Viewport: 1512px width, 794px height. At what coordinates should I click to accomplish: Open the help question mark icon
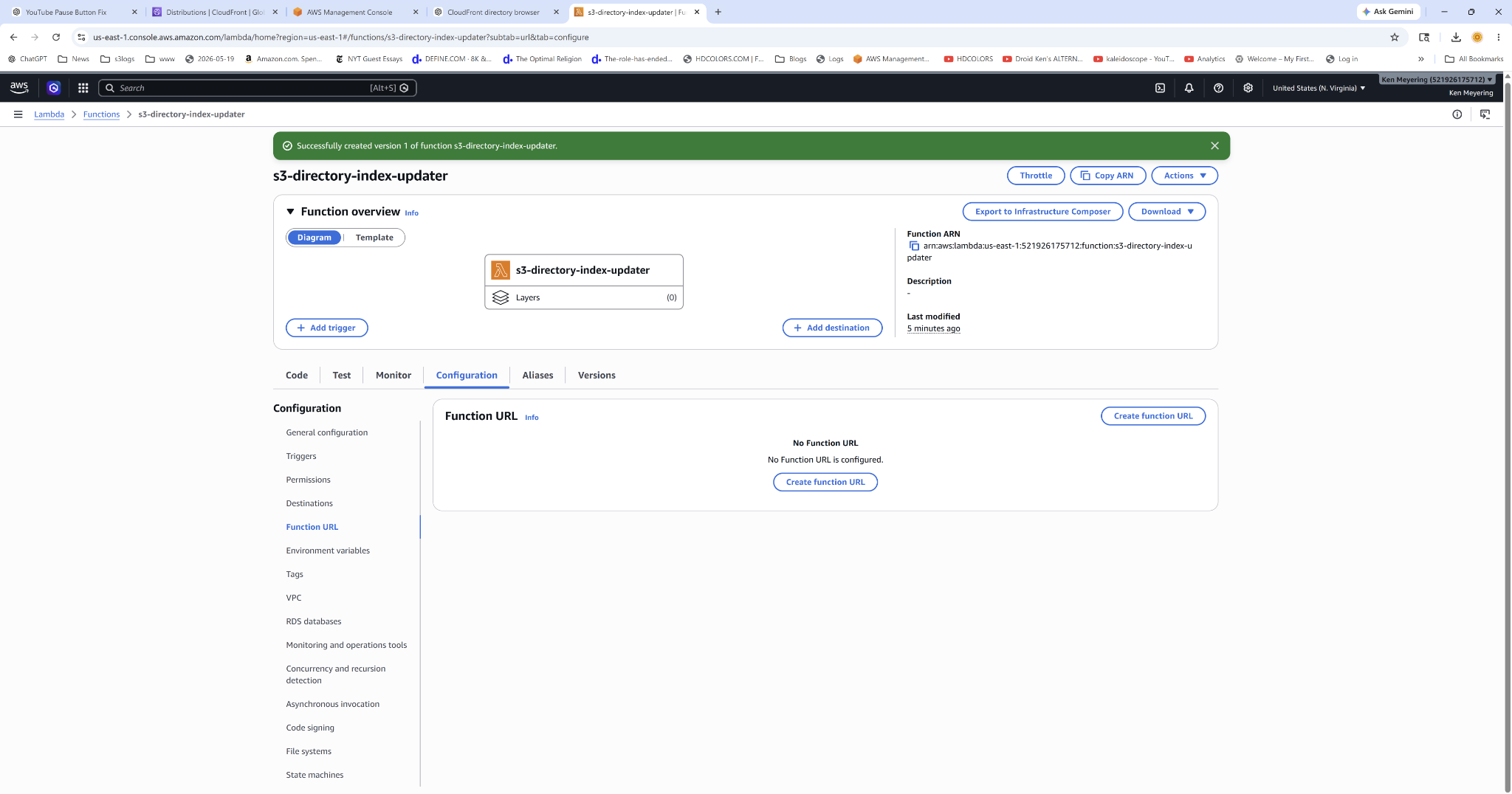(1218, 88)
